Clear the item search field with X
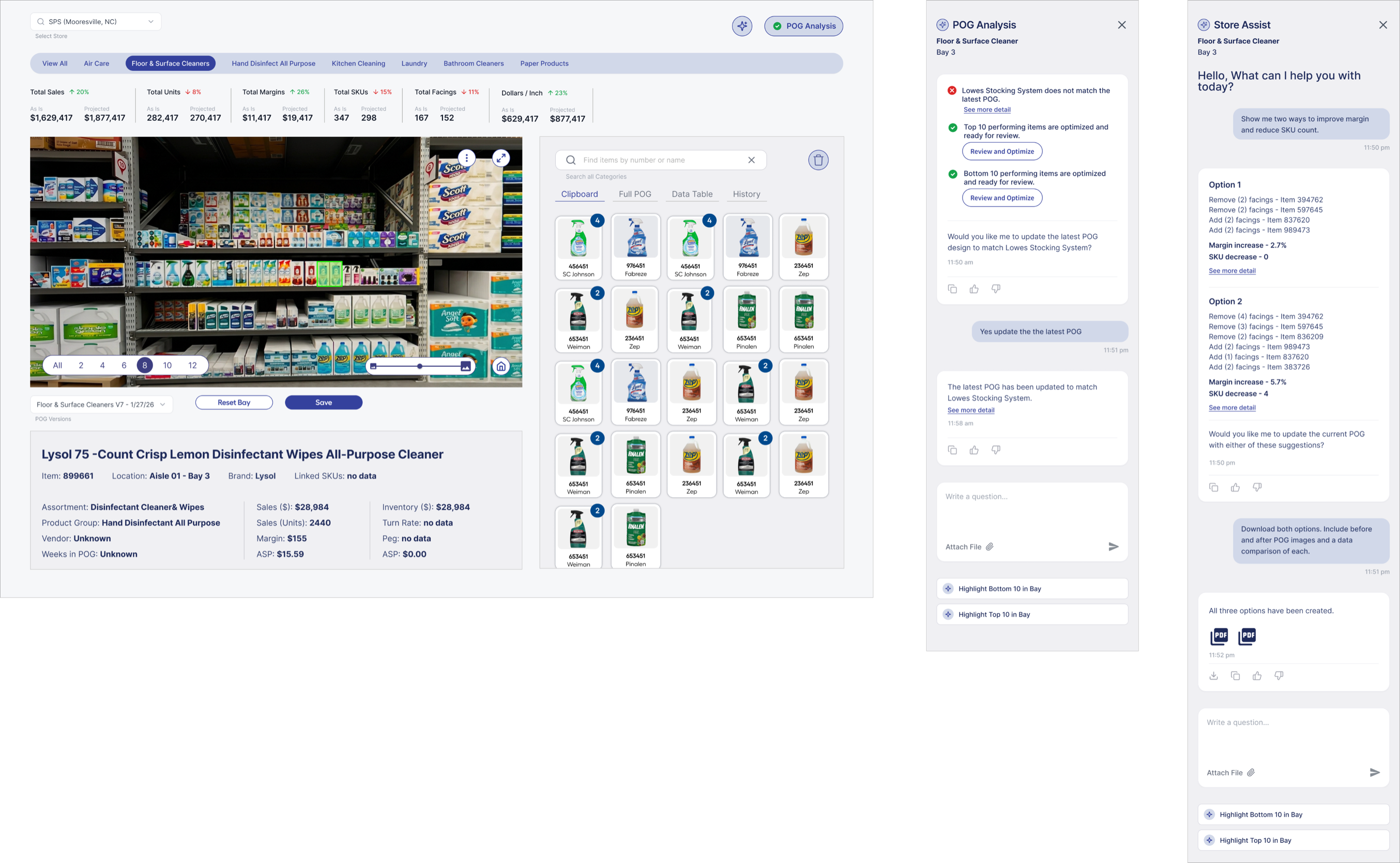Viewport: 1400px width, 863px height. [751, 160]
